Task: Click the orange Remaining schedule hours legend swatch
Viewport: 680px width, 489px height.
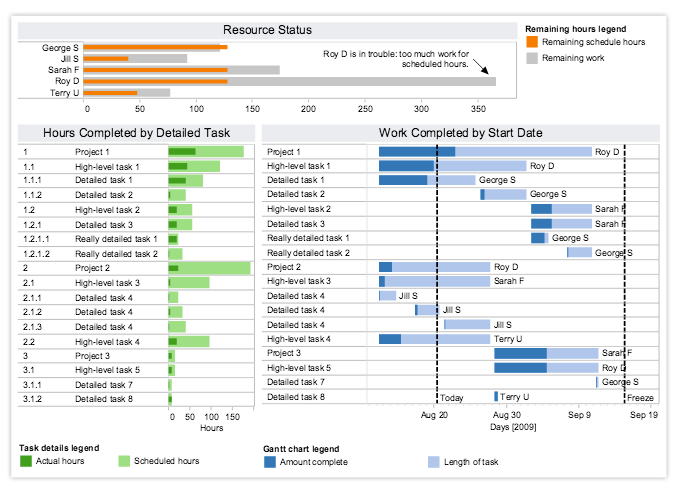Action: point(531,43)
